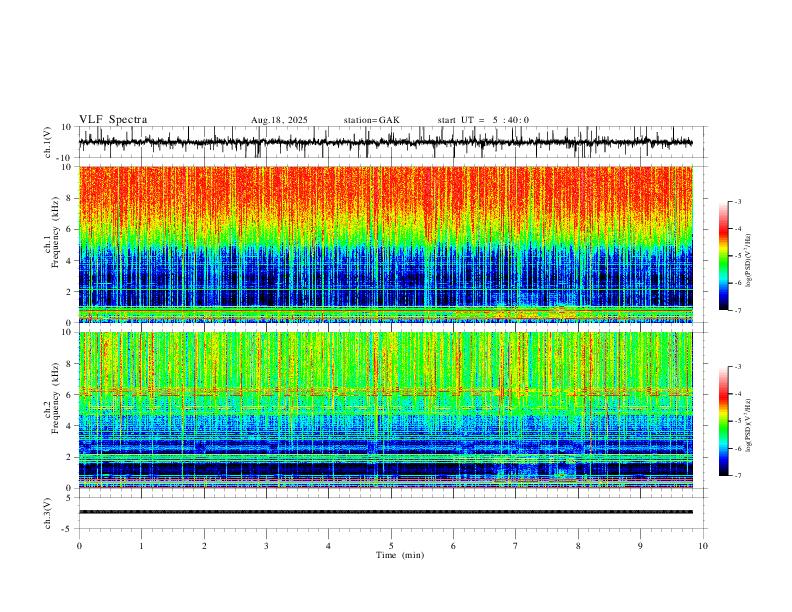Click time-axis tick label "7"
Image resolution: width=792 pixels, height=612 pixels.
(516, 546)
